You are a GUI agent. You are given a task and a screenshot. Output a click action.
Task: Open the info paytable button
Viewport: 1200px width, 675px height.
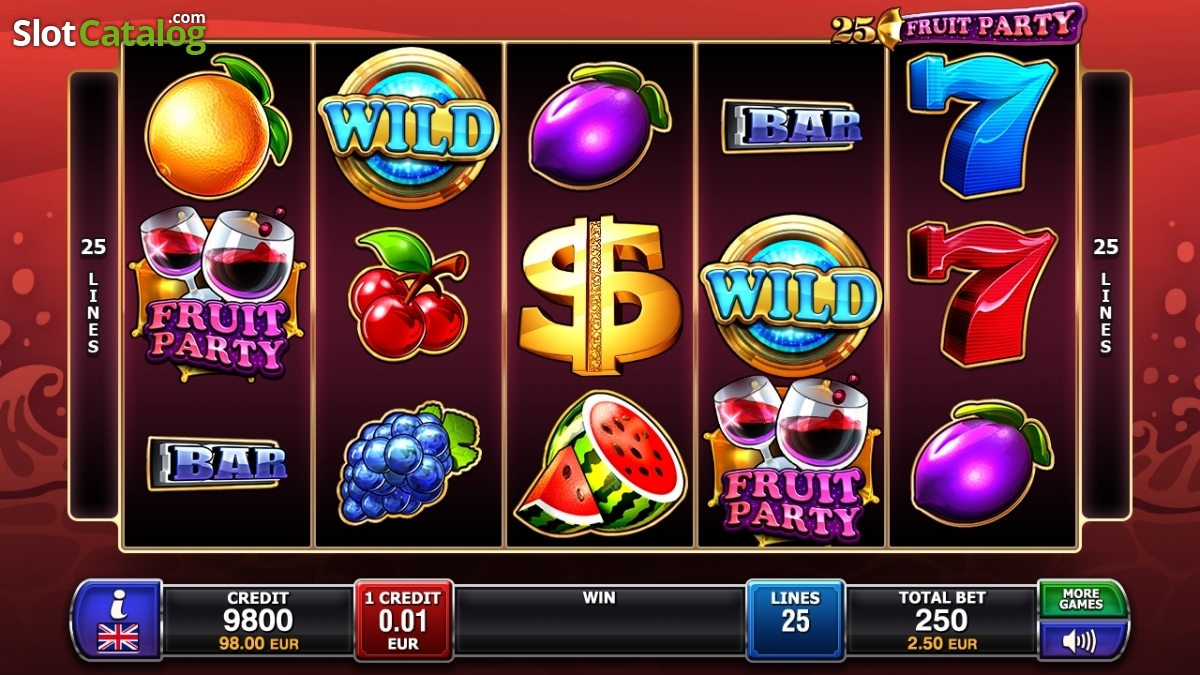point(117,603)
